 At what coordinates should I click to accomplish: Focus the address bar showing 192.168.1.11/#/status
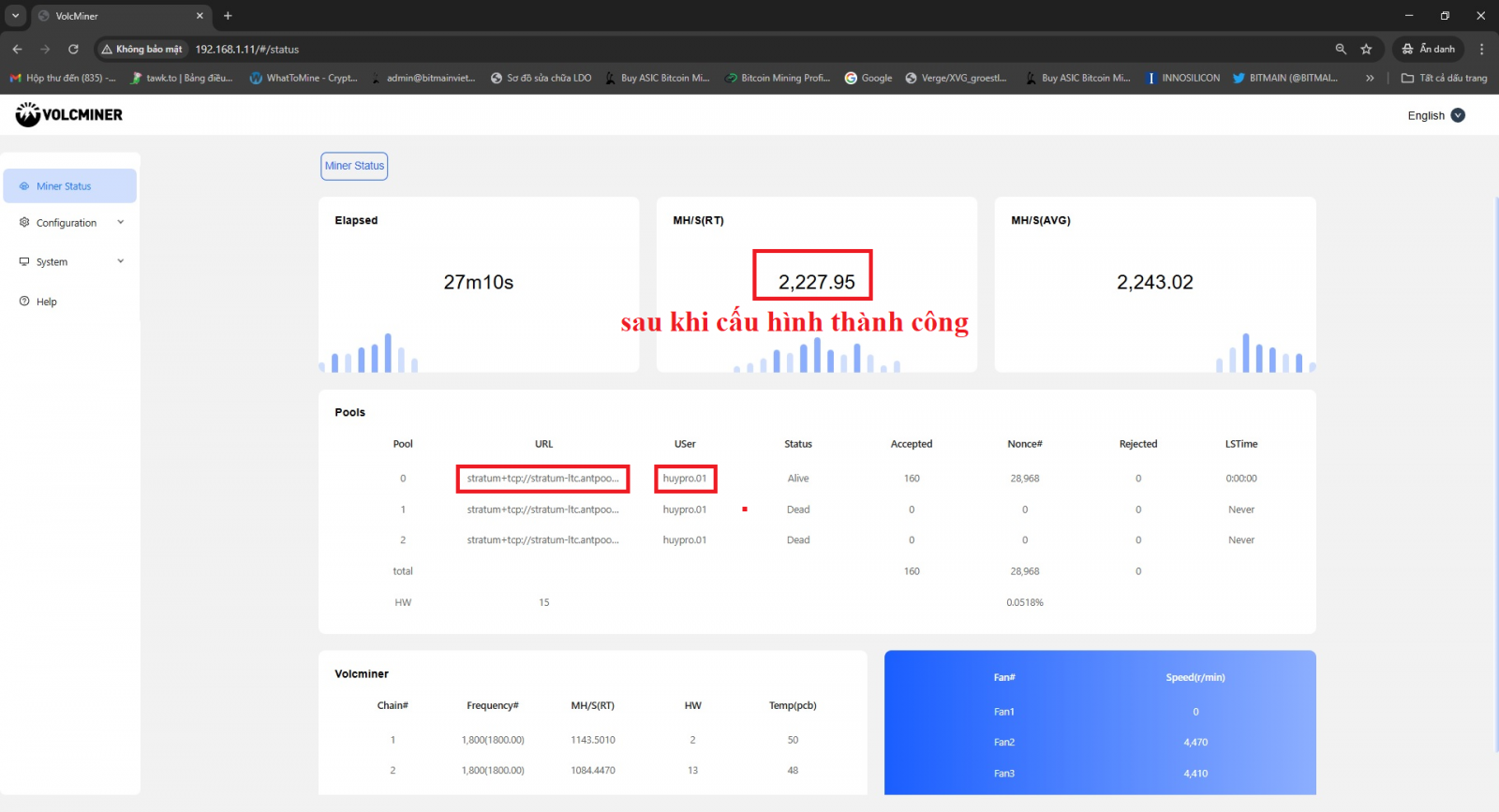(x=247, y=50)
